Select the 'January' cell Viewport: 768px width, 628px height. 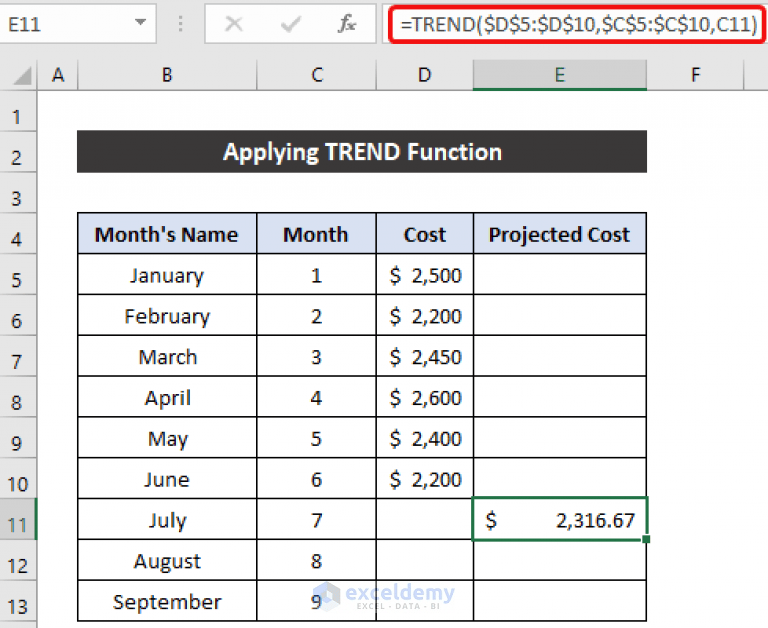click(167, 274)
